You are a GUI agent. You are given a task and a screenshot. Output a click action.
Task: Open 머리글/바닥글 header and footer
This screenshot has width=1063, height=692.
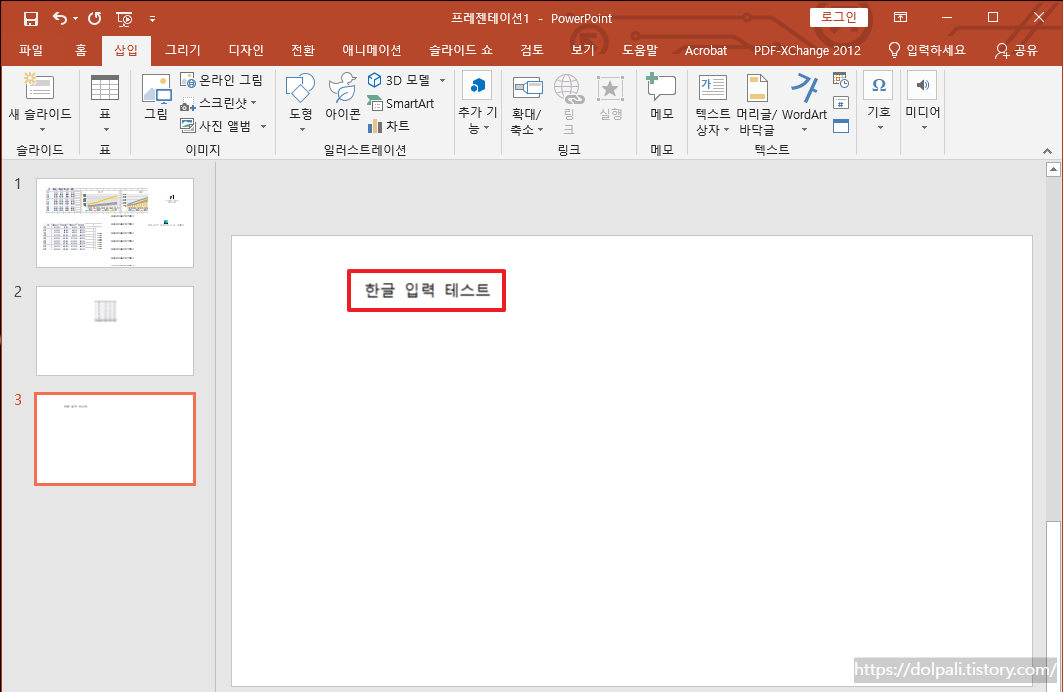(757, 103)
